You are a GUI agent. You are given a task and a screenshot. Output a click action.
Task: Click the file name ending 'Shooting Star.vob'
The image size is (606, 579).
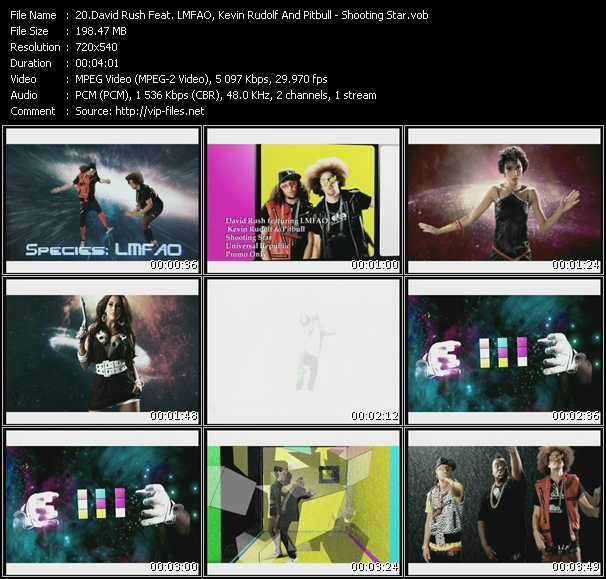(x=252, y=15)
